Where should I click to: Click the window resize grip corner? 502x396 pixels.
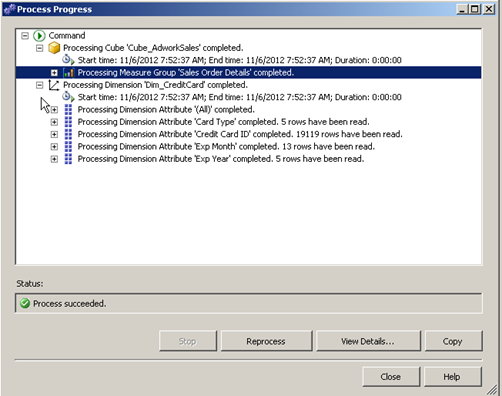[492, 390]
